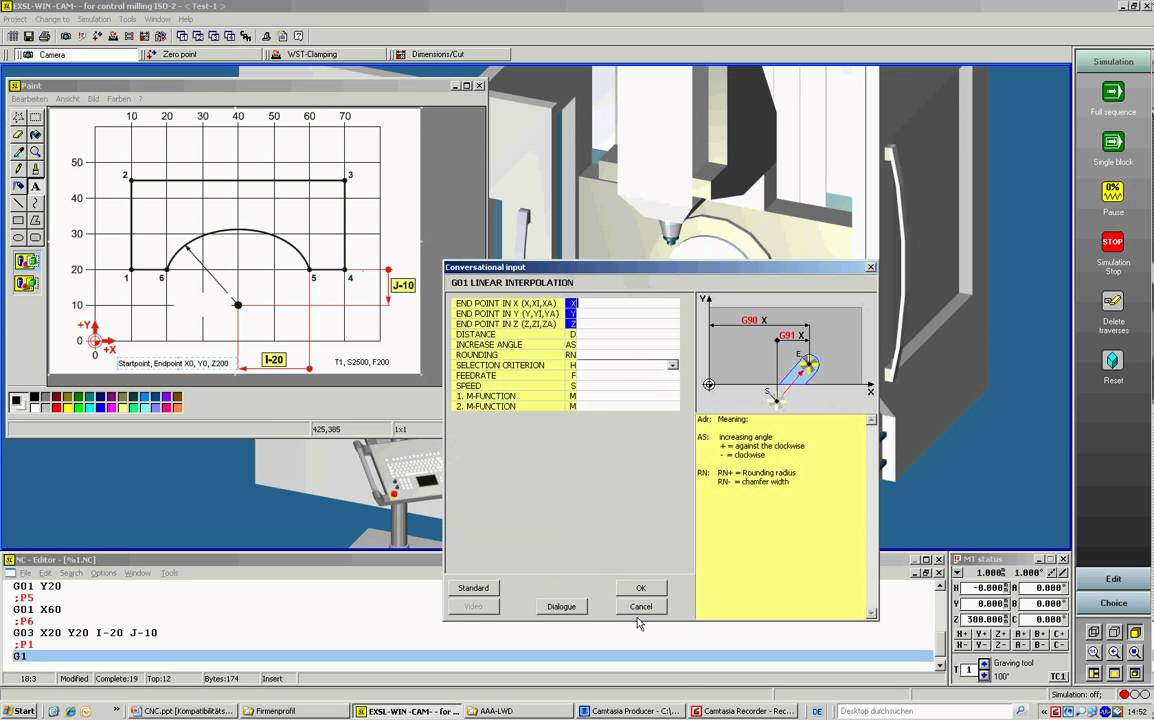The image size is (1154, 720).
Task: Select the Rectangle tool in Paint
Action: 18,220
